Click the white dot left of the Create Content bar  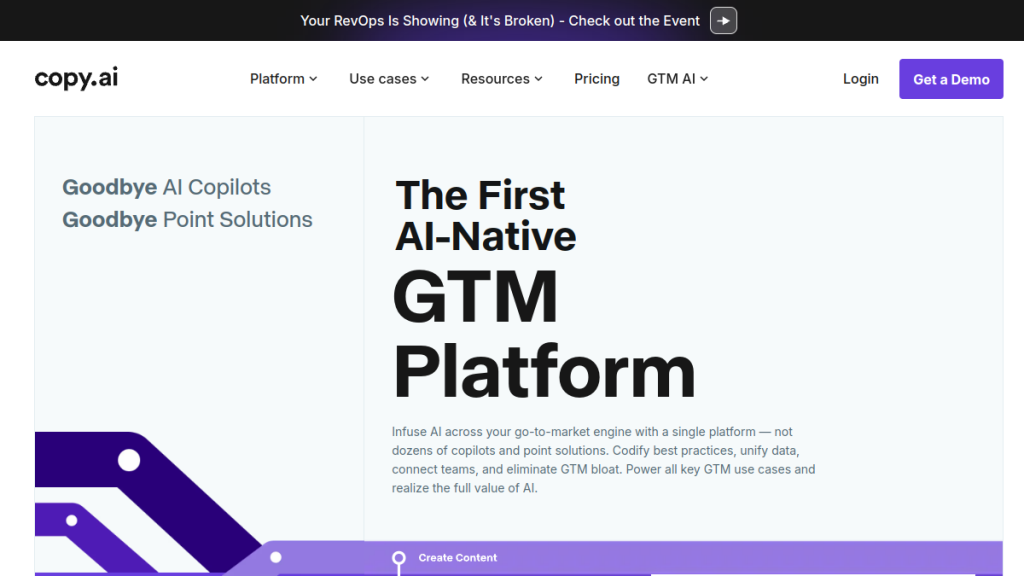[276, 557]
